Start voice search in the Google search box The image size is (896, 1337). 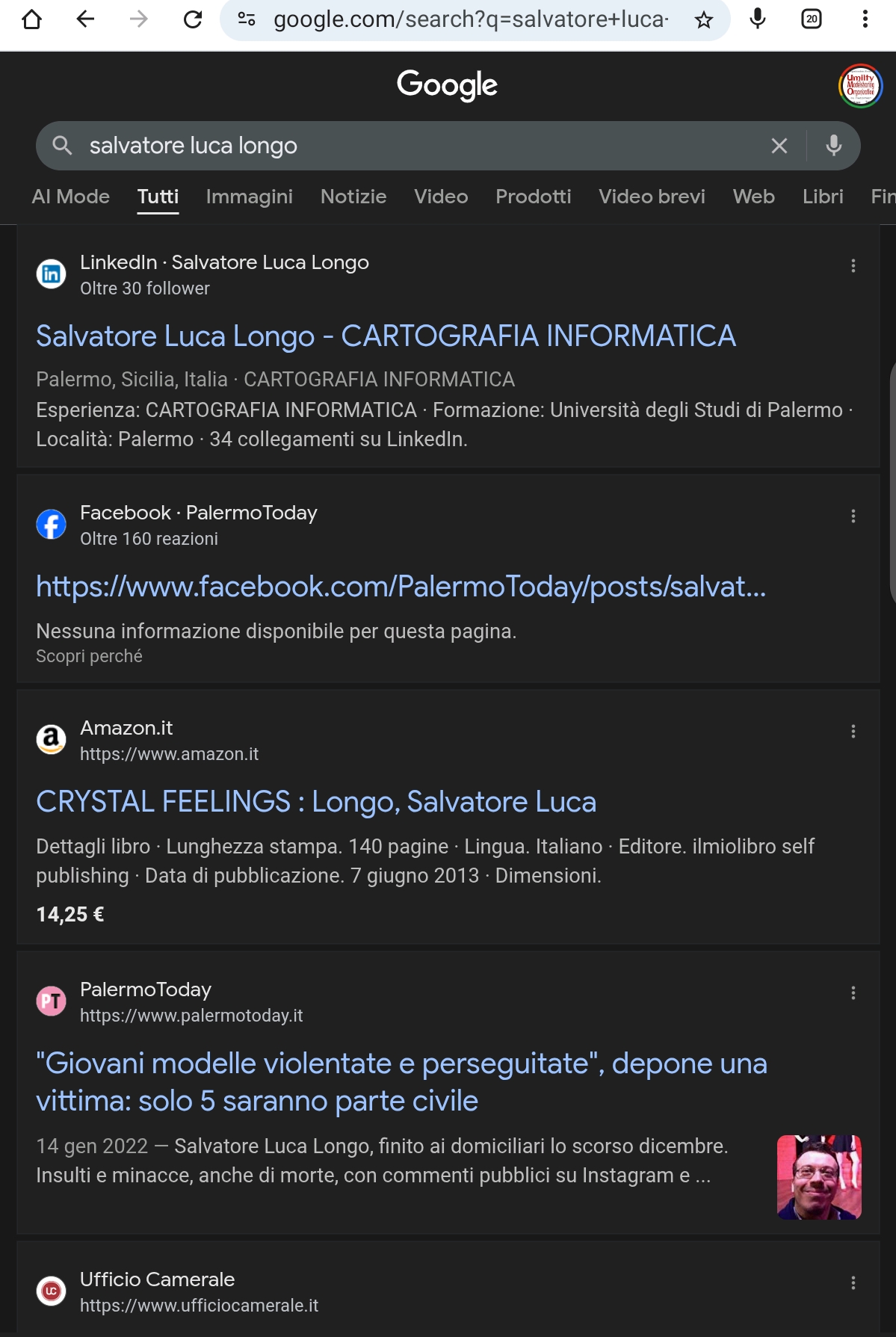pyautogui.click(x=833, y=146)
